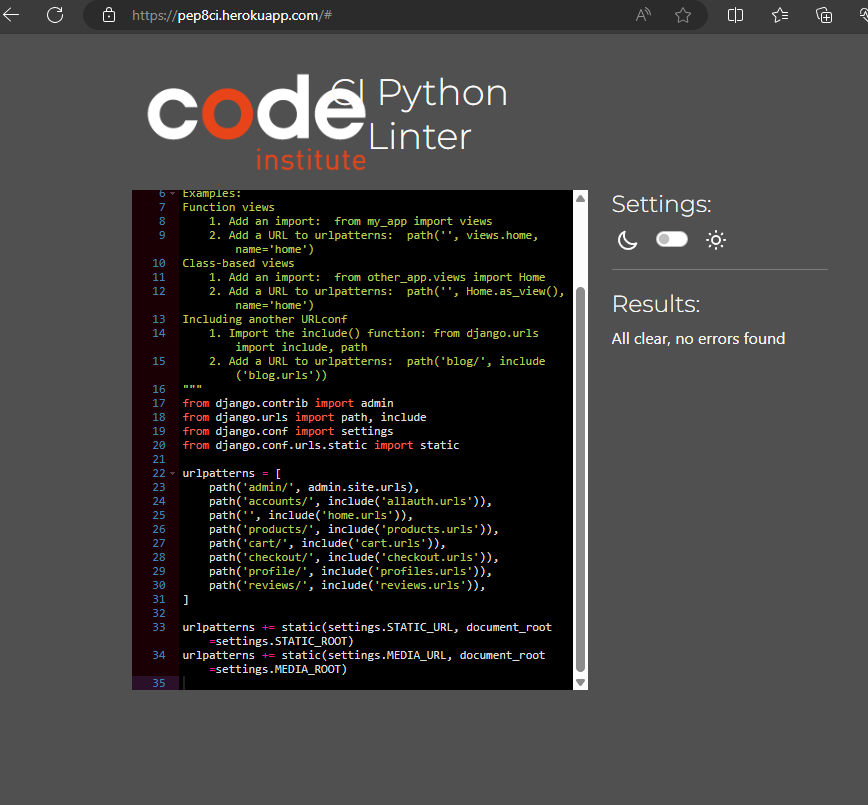Click the MEDIA_URL urlpatterns line

point(364,662)
